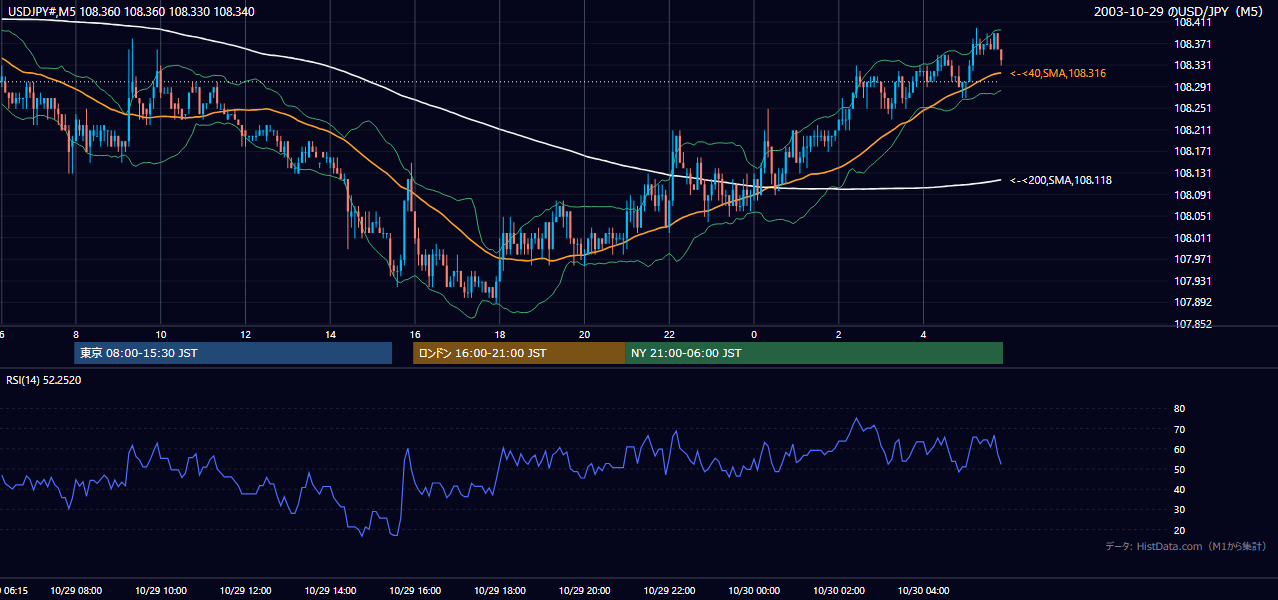Screen dimensions: 1278x600
Task: Click time axis label 10/29 20:00
Action: point(585,591)
